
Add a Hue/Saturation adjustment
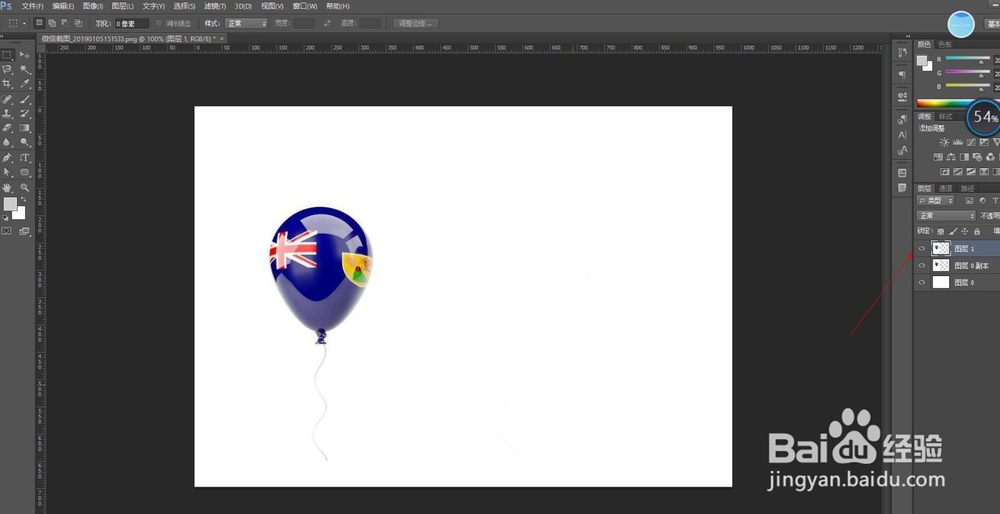point(938,157)
